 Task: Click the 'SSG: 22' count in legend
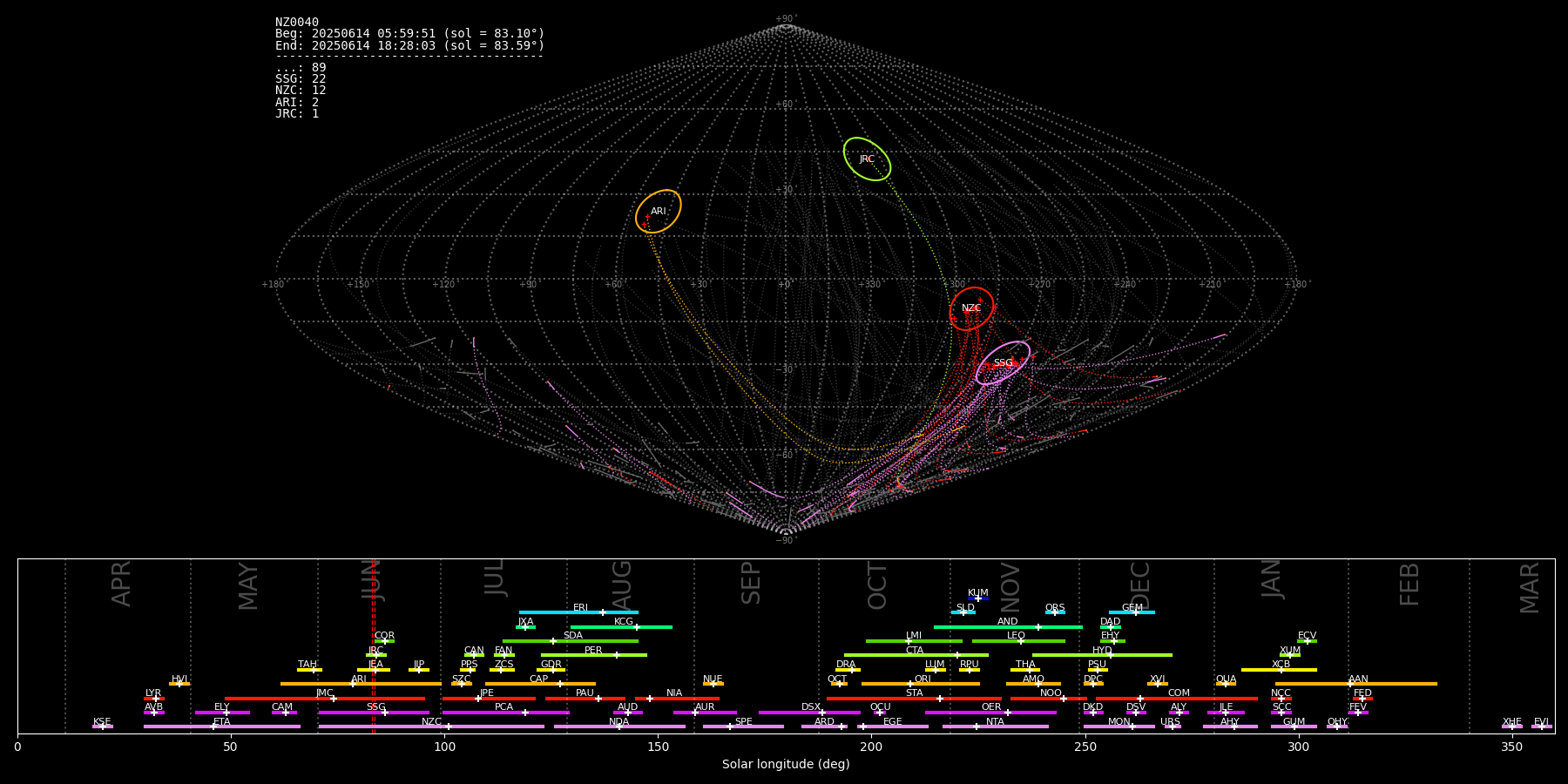tap(301, 79)
